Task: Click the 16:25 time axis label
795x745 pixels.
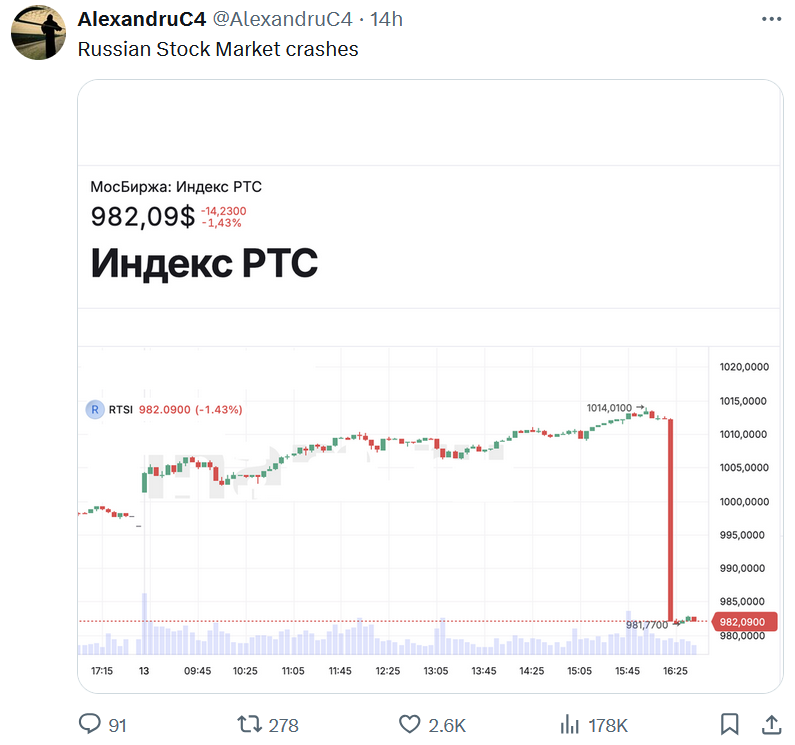Action: pos(675,670)
